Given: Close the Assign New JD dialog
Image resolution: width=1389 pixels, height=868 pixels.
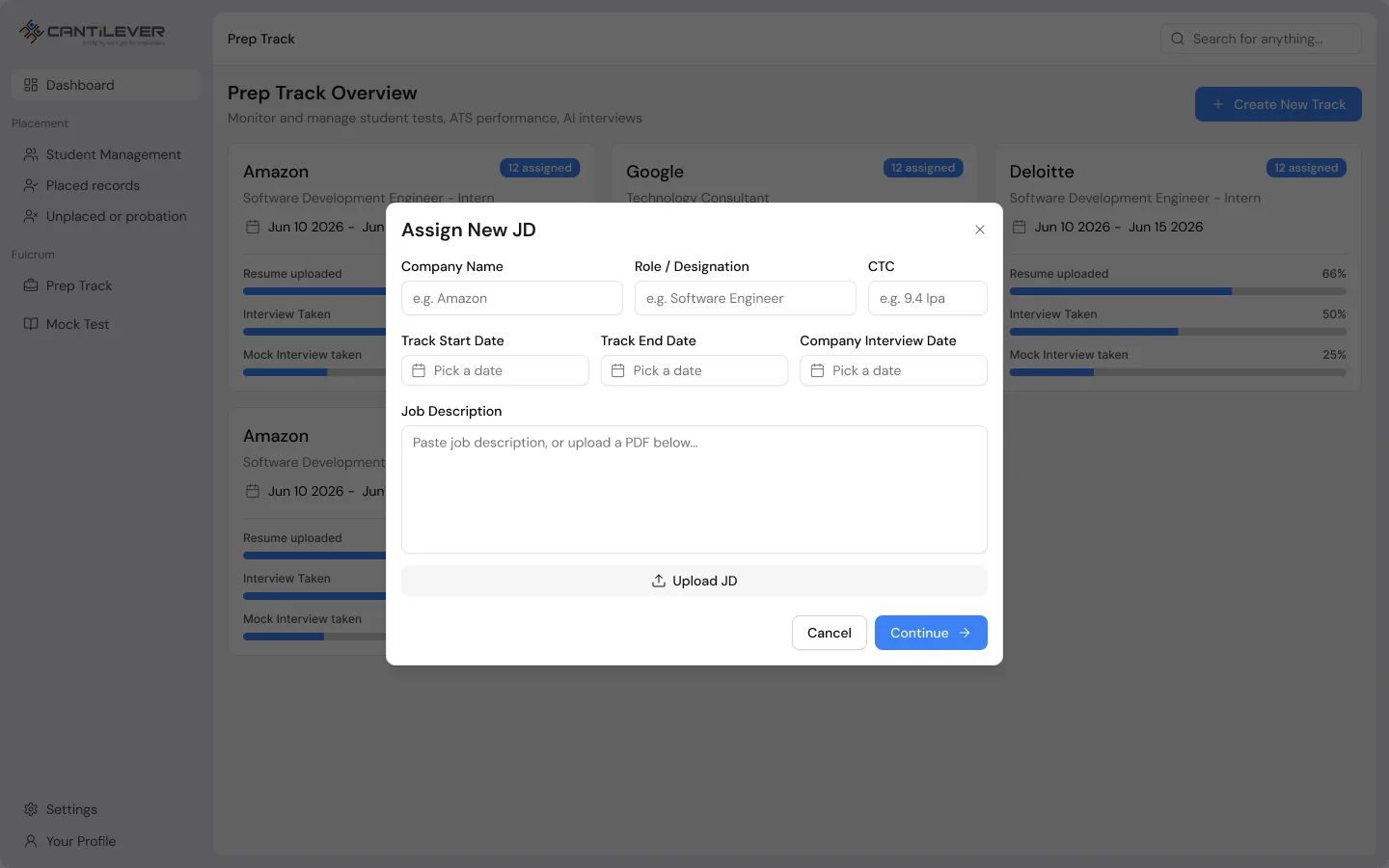Looking at the screenshot, I should coord(979,230).
